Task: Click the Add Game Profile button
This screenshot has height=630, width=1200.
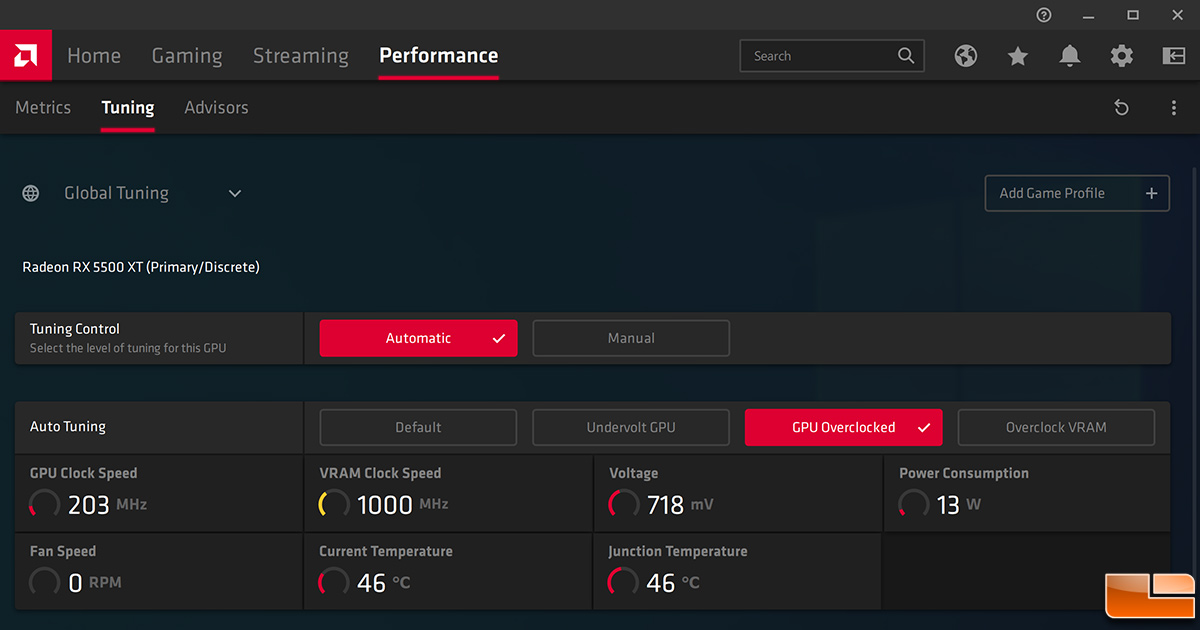Action: 1077,193
